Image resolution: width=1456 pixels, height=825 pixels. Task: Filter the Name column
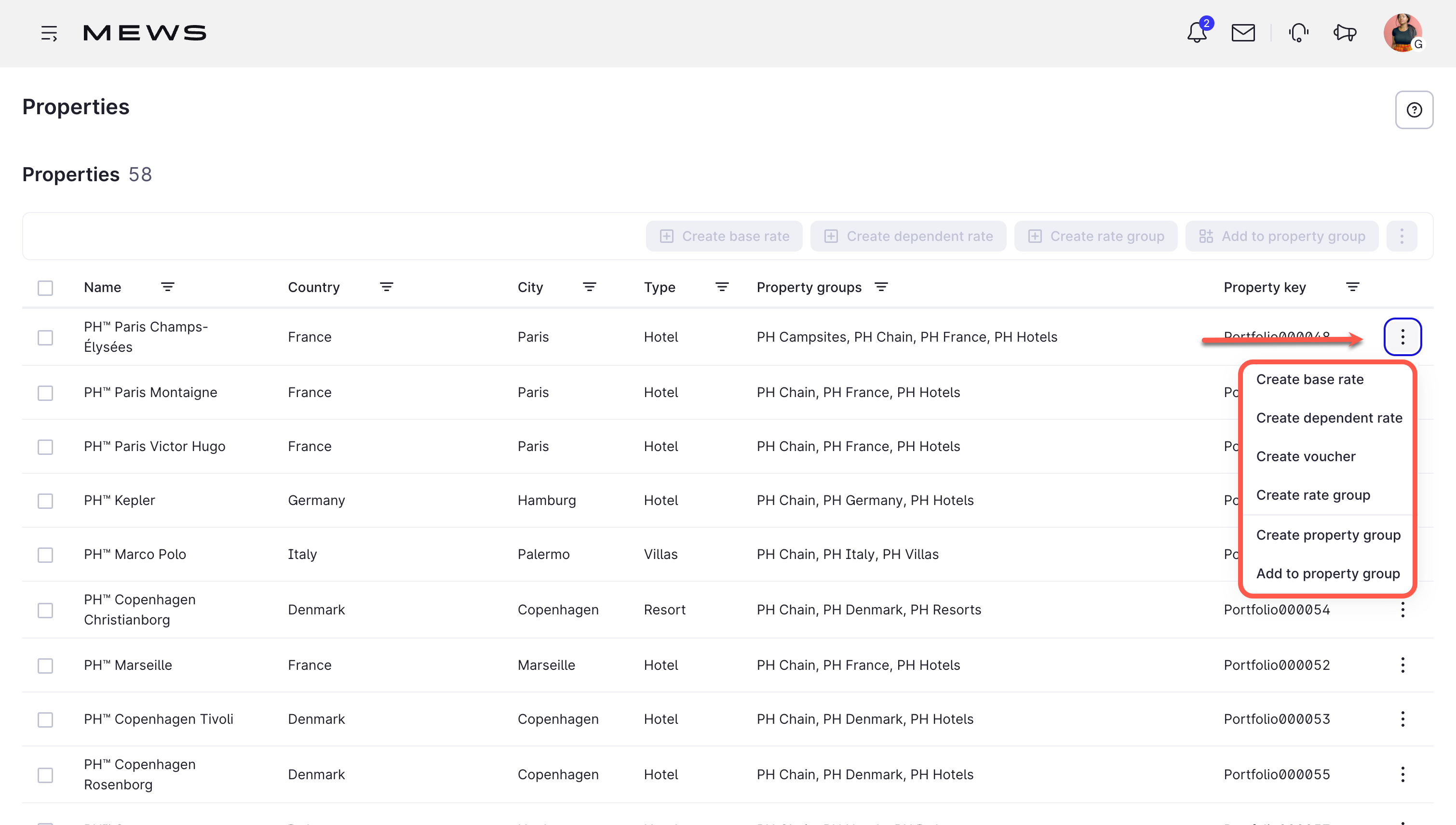tap(168, 287)
